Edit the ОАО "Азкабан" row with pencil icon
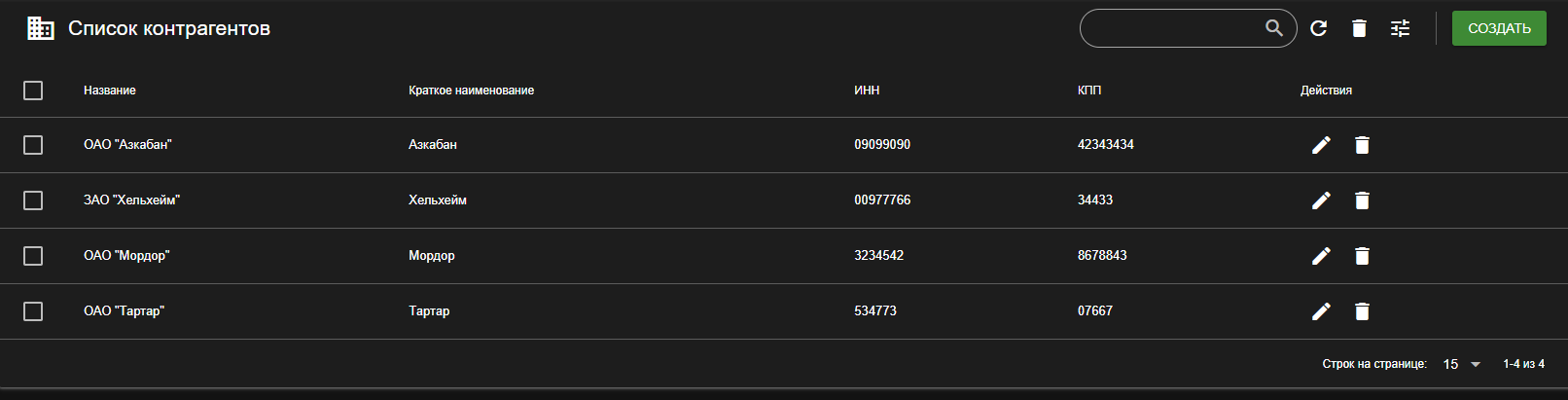The image size is (1568, 400). (1321, 145)
